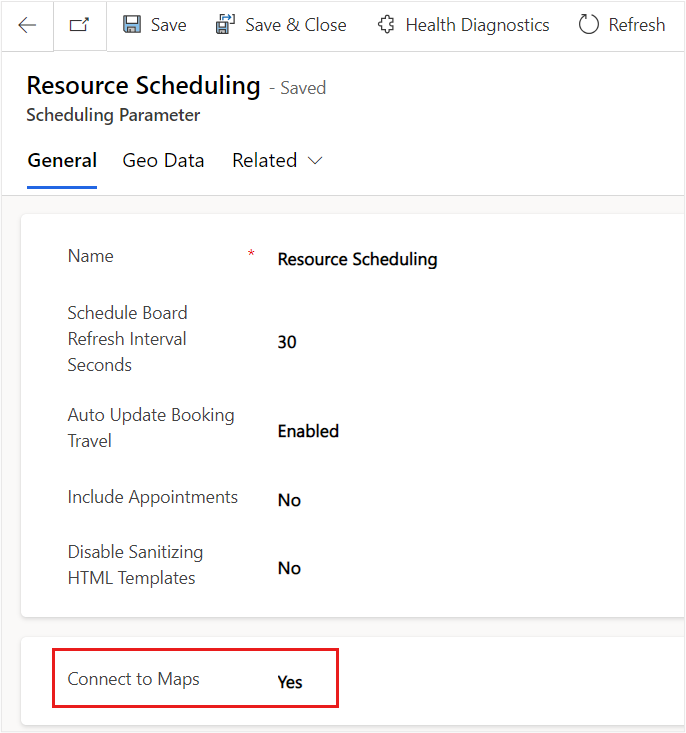Click the Health Diagnostics puzzle icon

point(386,25)
